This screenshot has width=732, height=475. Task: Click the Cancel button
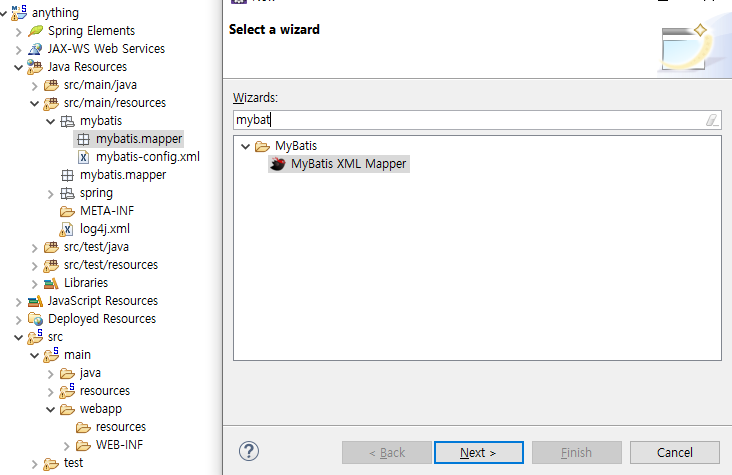coord(675,453)
